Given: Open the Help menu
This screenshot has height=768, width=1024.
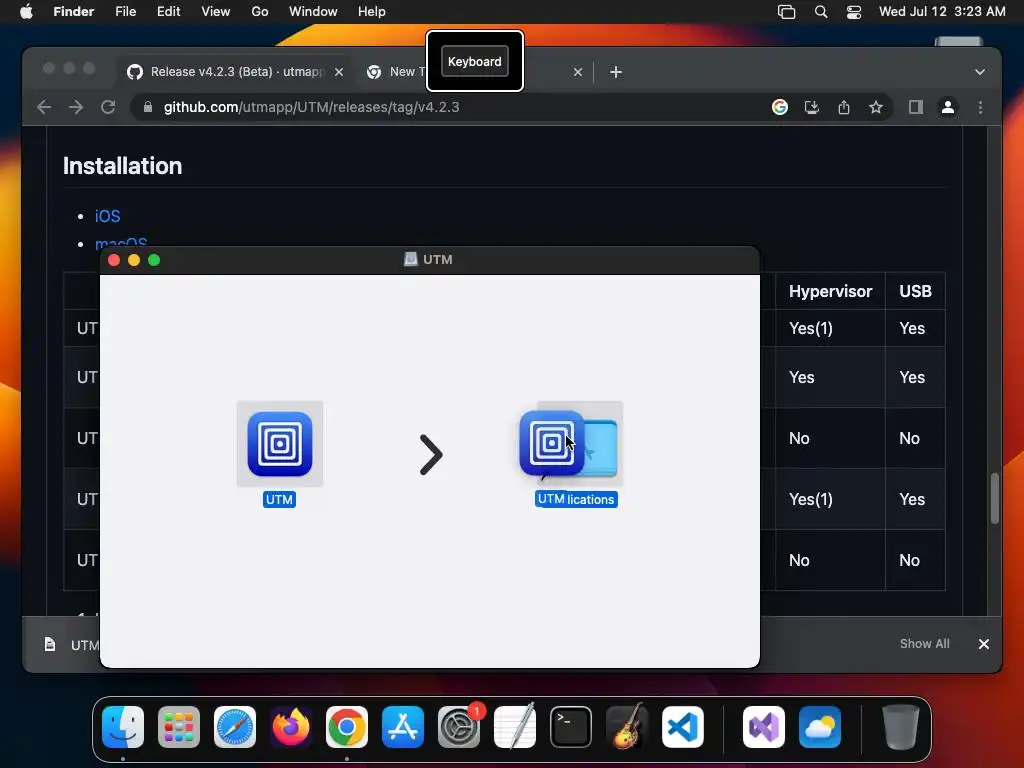Looking at the screenshot, I should (372, 11).
